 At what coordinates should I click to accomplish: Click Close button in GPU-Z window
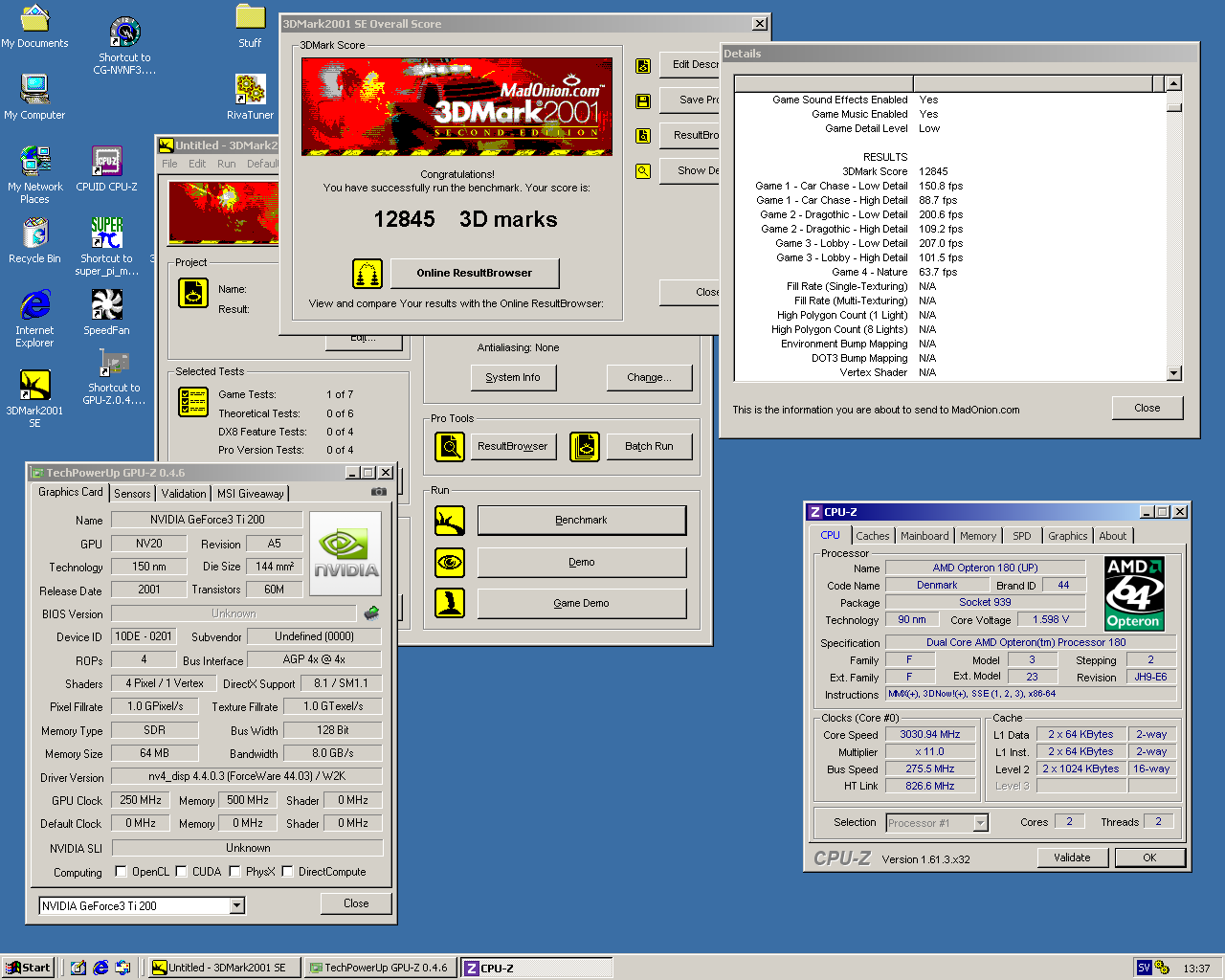click(356, 903)
